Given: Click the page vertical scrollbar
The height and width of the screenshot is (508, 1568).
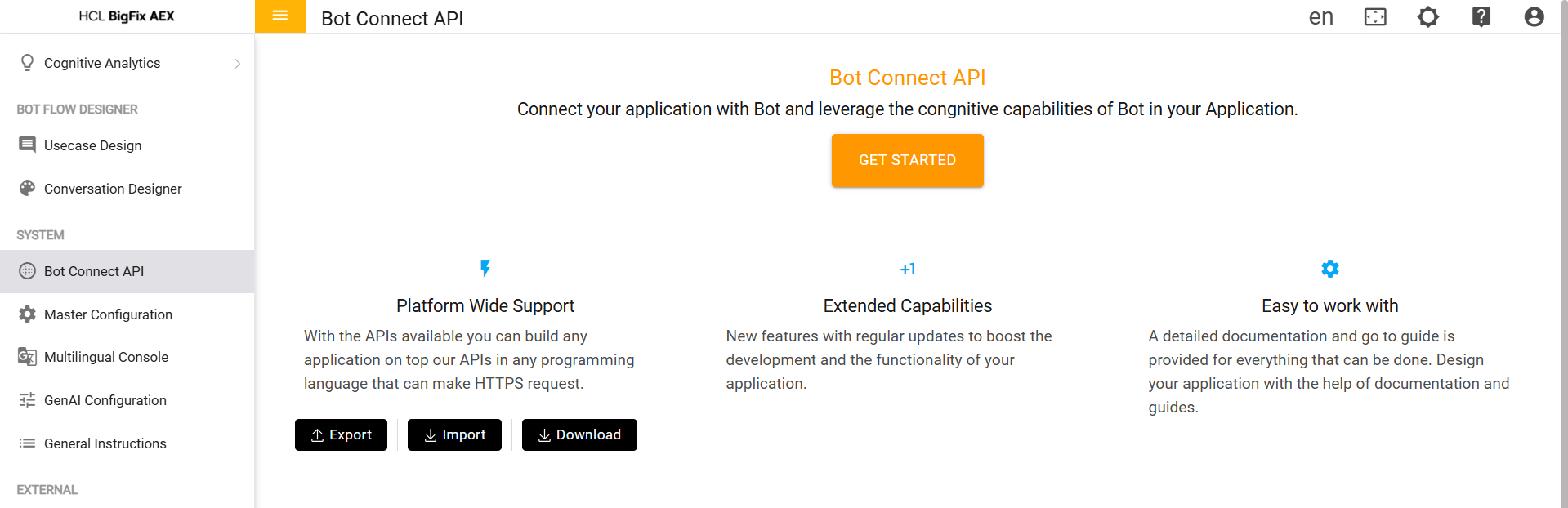Looking at the screenshot, I should tap(1563, 245).
